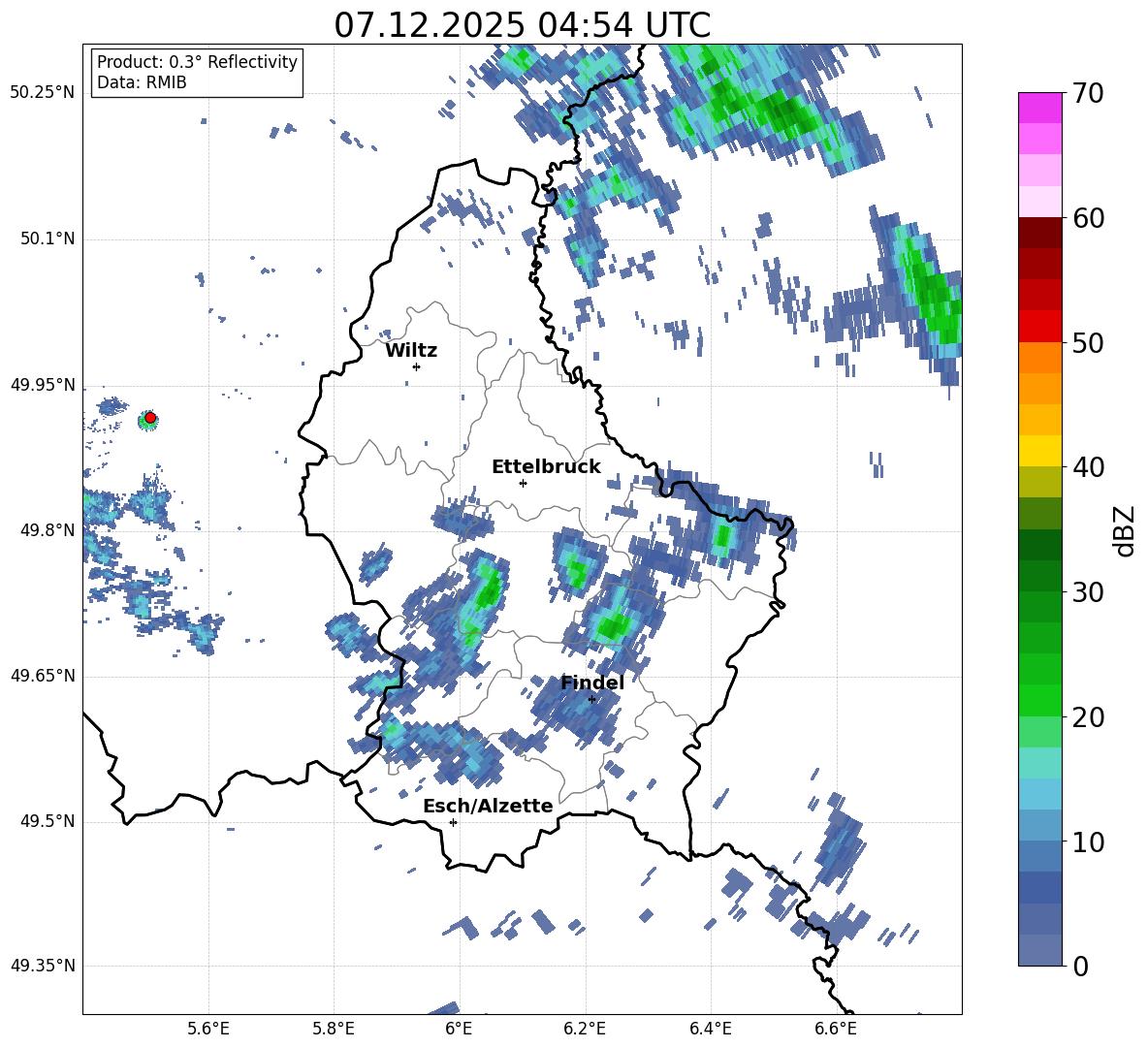Click the Wiltz station cross marker
Viewport: 1148px width, 1048px height.
tap(417, 366)
